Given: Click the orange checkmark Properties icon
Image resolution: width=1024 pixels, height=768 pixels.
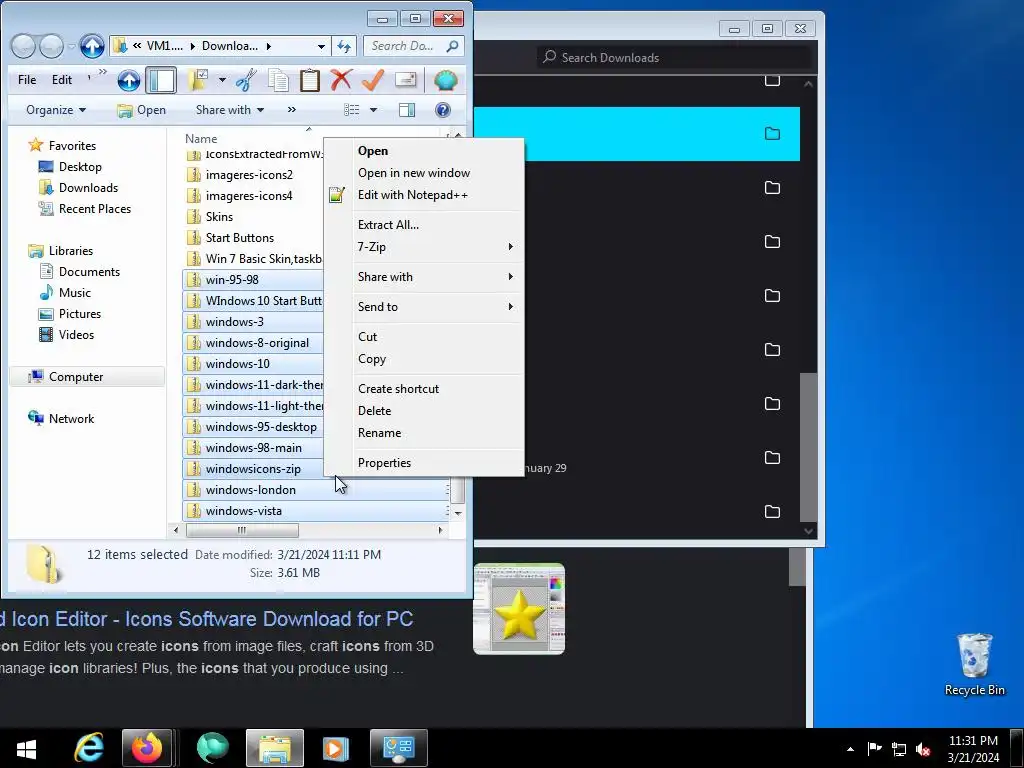Looking at the screenshot, I should (372, 80).
